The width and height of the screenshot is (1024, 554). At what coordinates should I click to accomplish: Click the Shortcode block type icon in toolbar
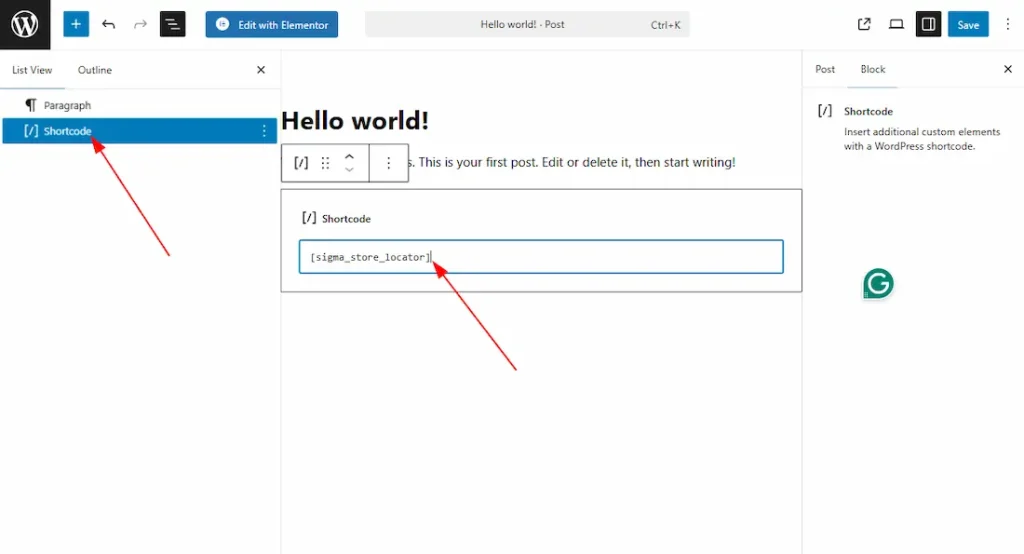(x=301, y=163)
